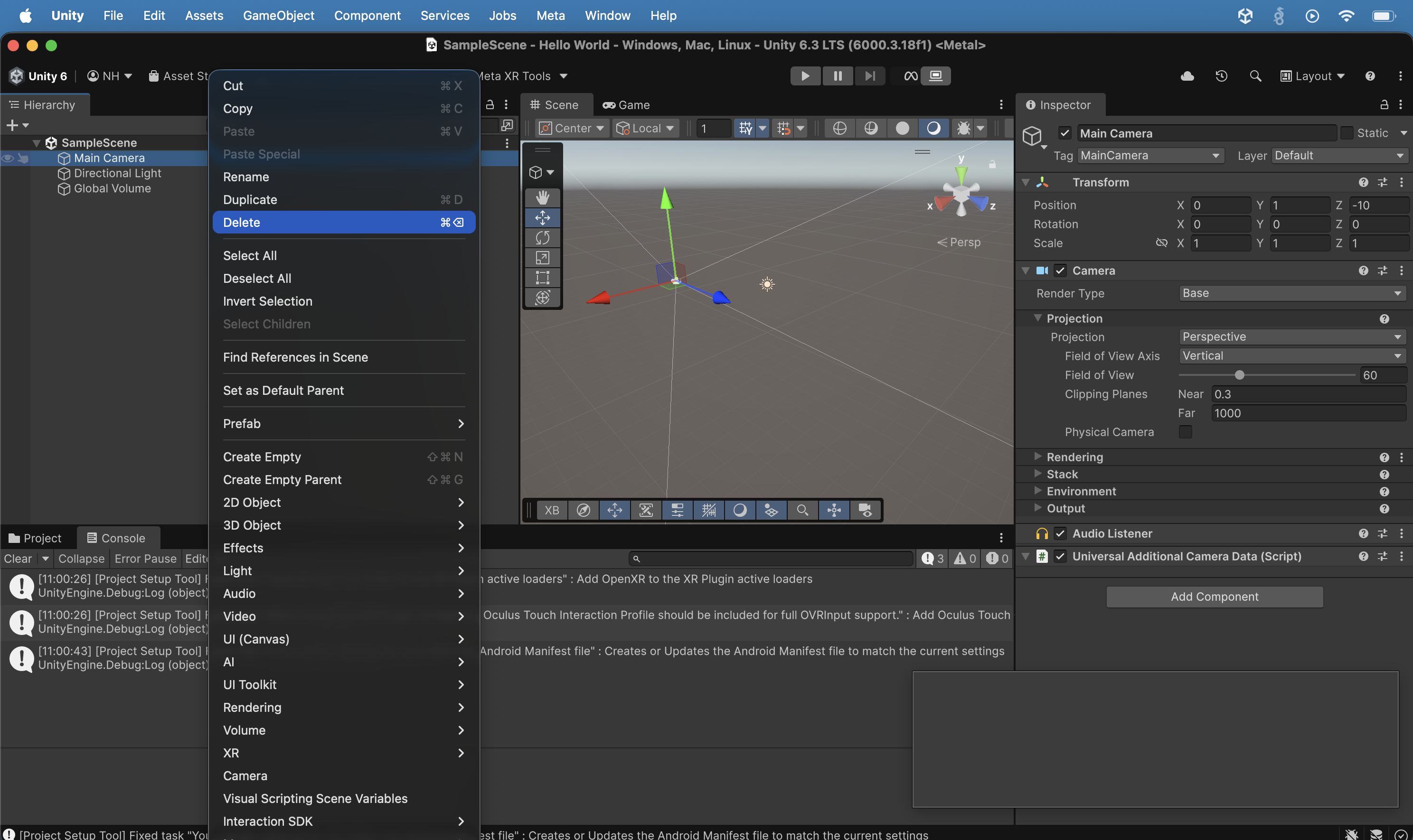The width and height of the screenshot is (1413, 840).
Task: Click macOS Wi-Fi status icon
Action: pos(1346,15)
